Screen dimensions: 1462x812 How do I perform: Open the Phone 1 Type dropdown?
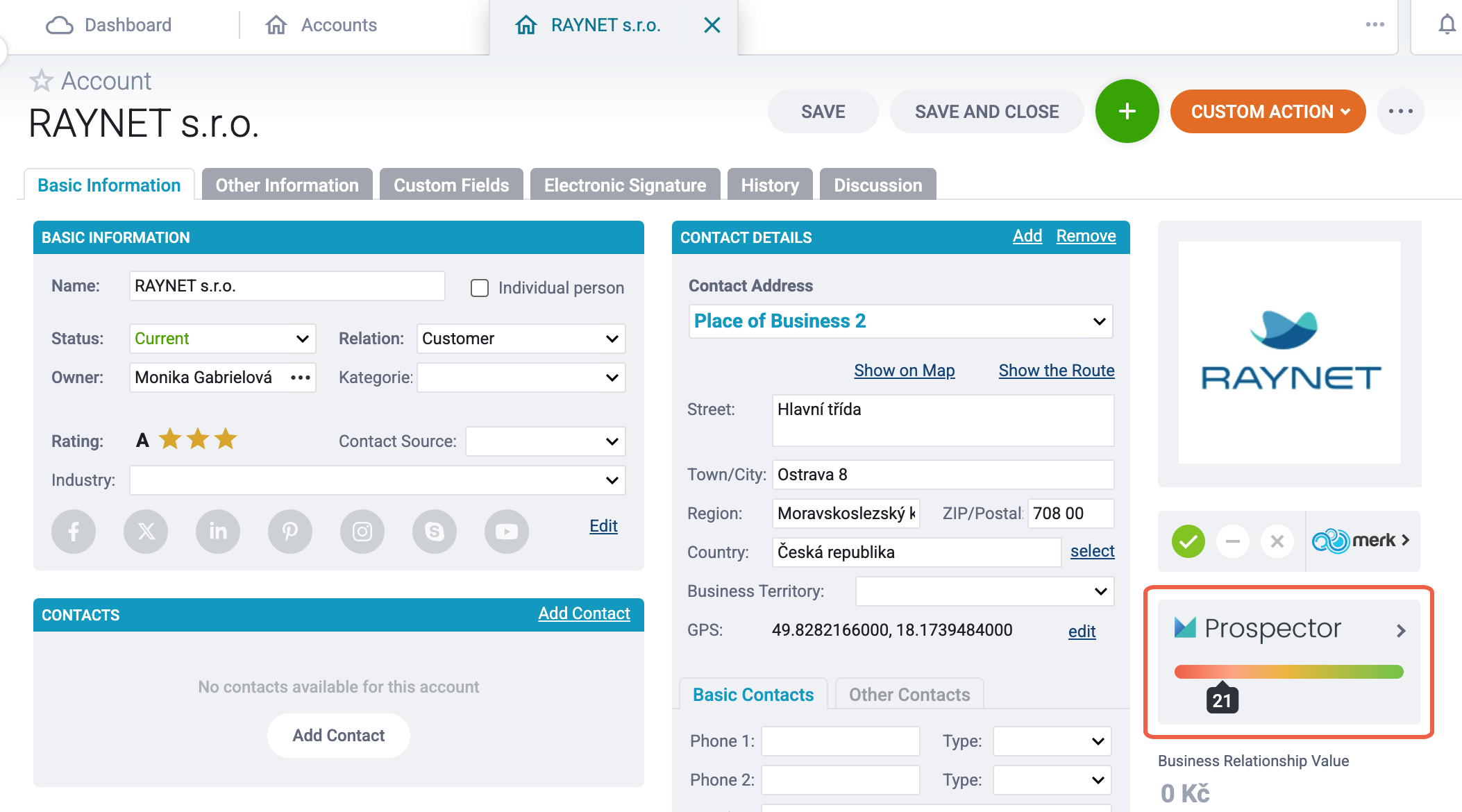pyautogui.click(x=1052, y=741)
